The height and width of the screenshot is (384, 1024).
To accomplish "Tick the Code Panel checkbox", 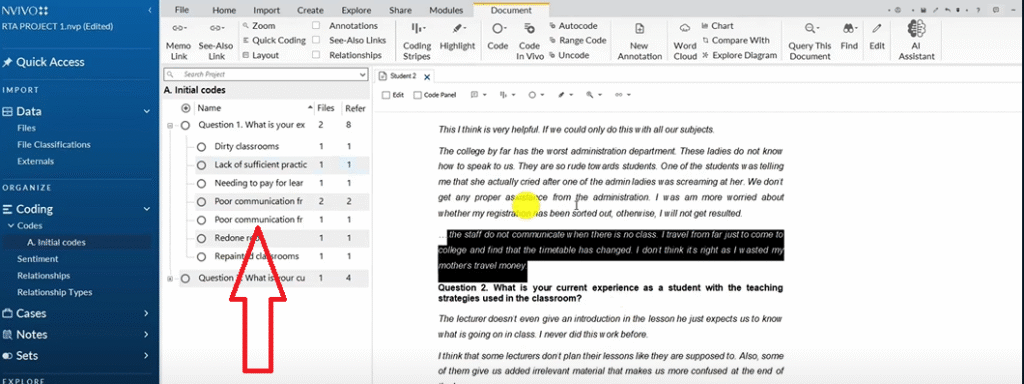I will (x=417, y=95).
